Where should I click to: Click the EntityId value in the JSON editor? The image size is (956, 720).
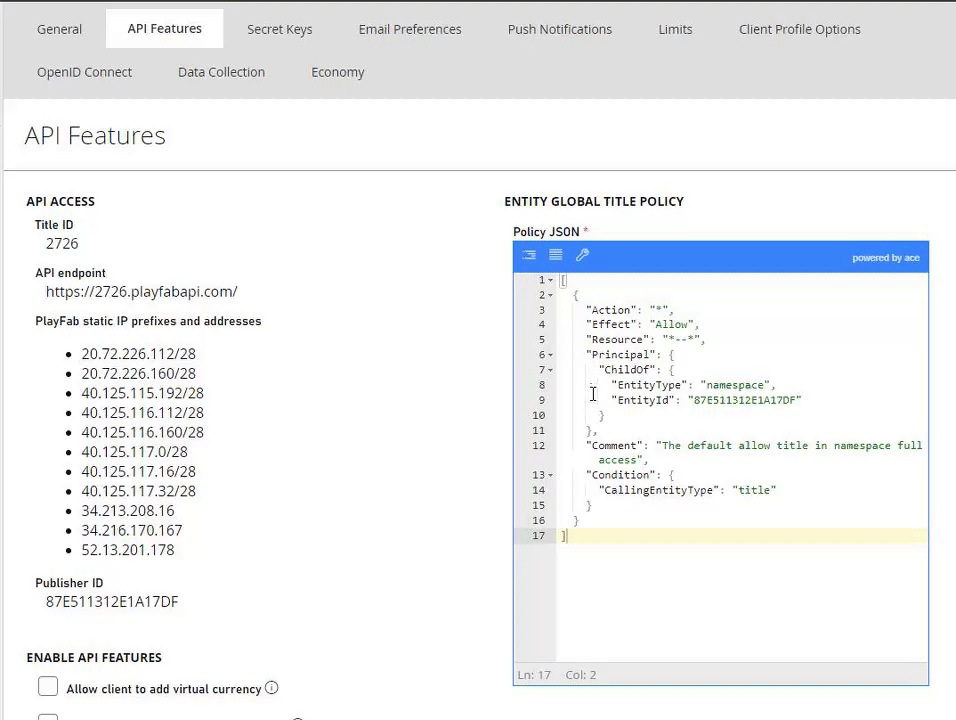coord(744,400)
